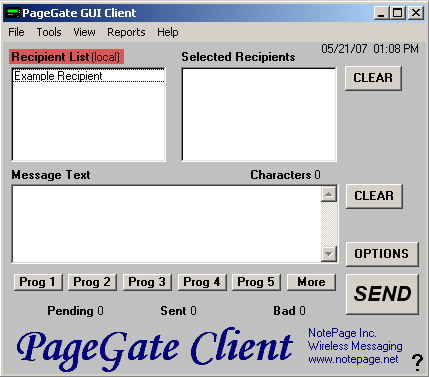Clear the message text
This screenshot has height=377, width=429.
(374, 196)
